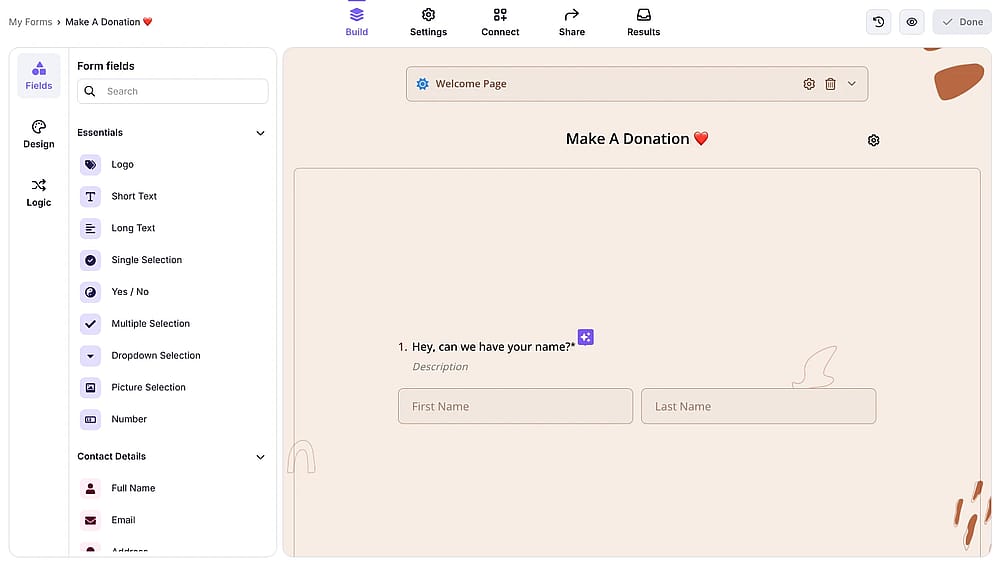Viewport: 1000px width, 566px height.
Task: Open form title settings gear
Action: (x=874, y=140)
